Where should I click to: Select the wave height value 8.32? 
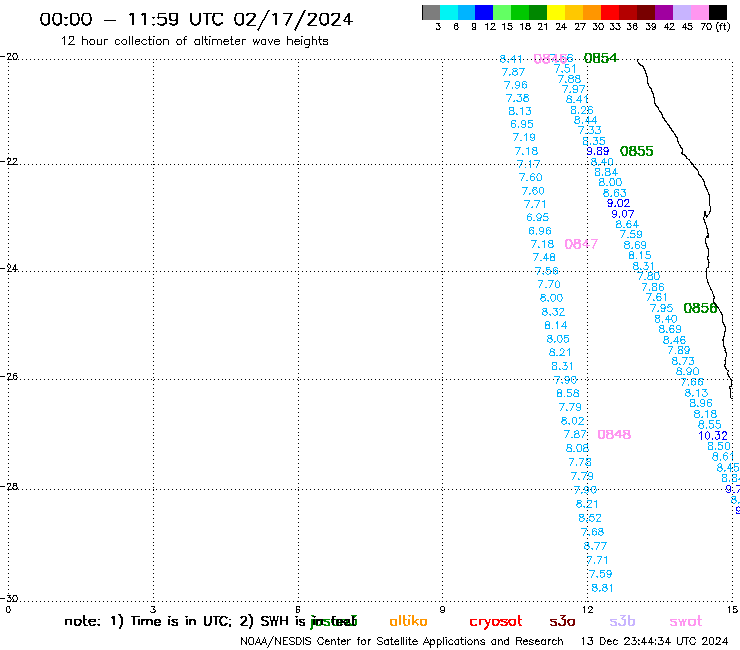(x=553, y=312)
